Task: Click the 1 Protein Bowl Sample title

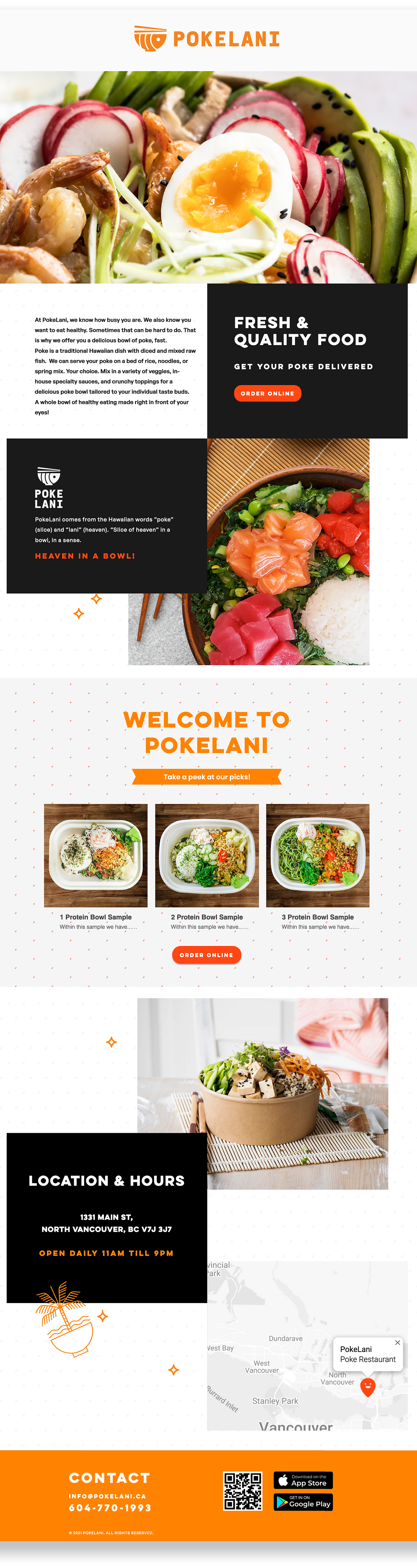Action: tap(96, 917)
